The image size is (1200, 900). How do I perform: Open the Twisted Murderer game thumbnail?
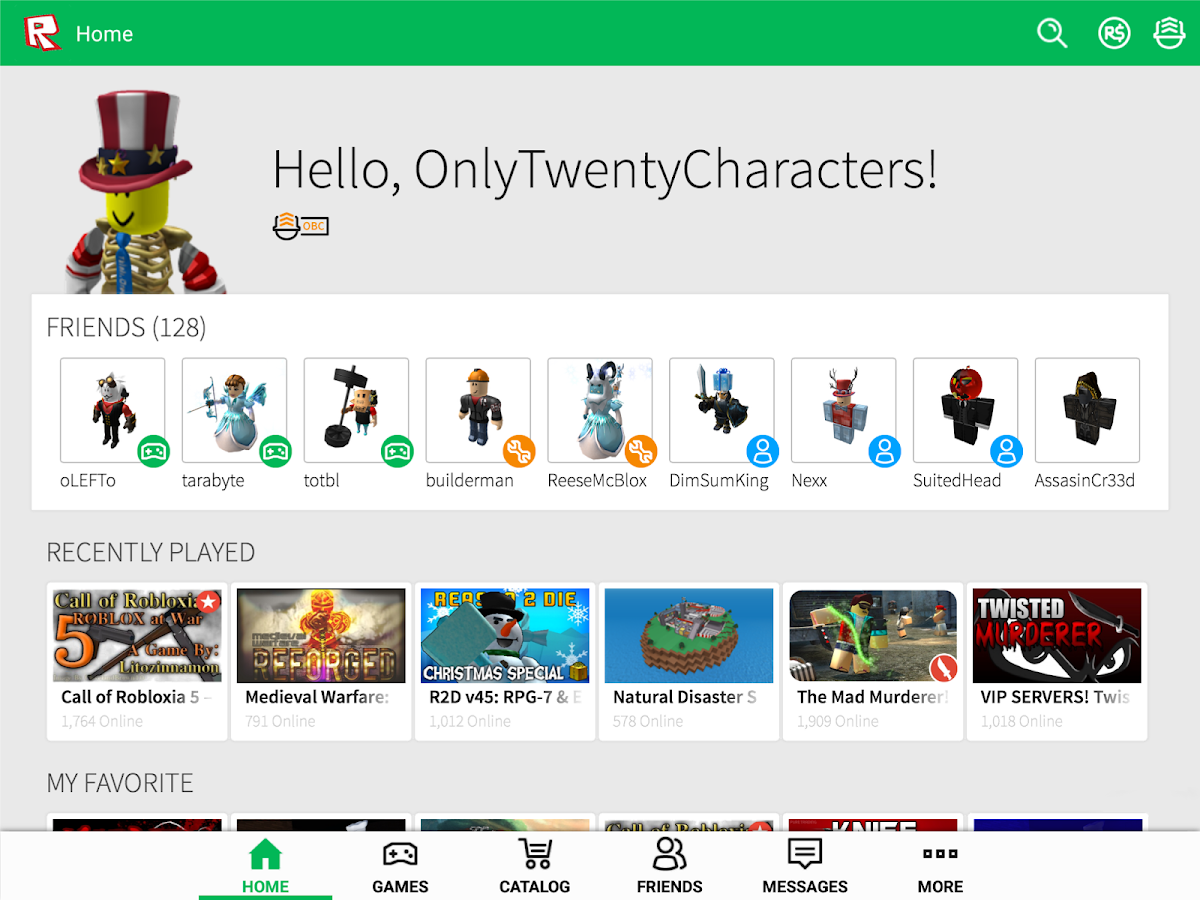1057,635
